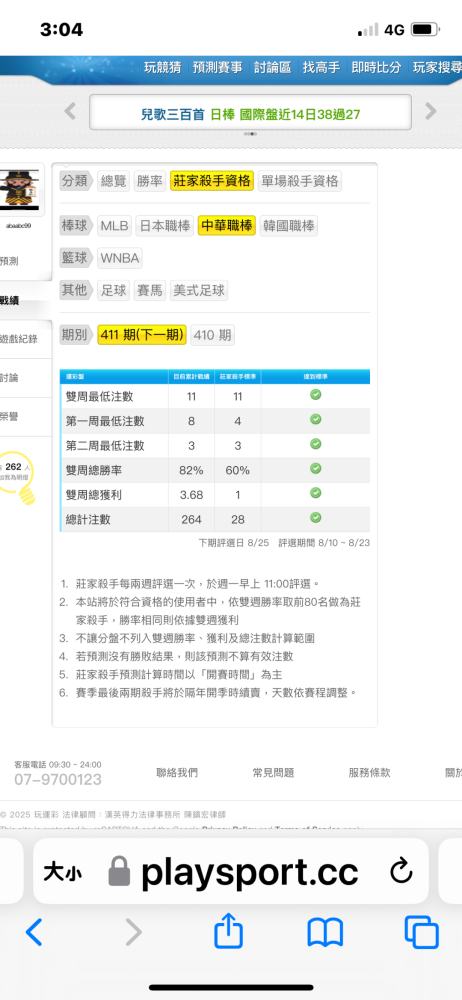Show previous banner with left chevron
The width and height of the screenshot is (462, 1000).
(x=70, y=111)
